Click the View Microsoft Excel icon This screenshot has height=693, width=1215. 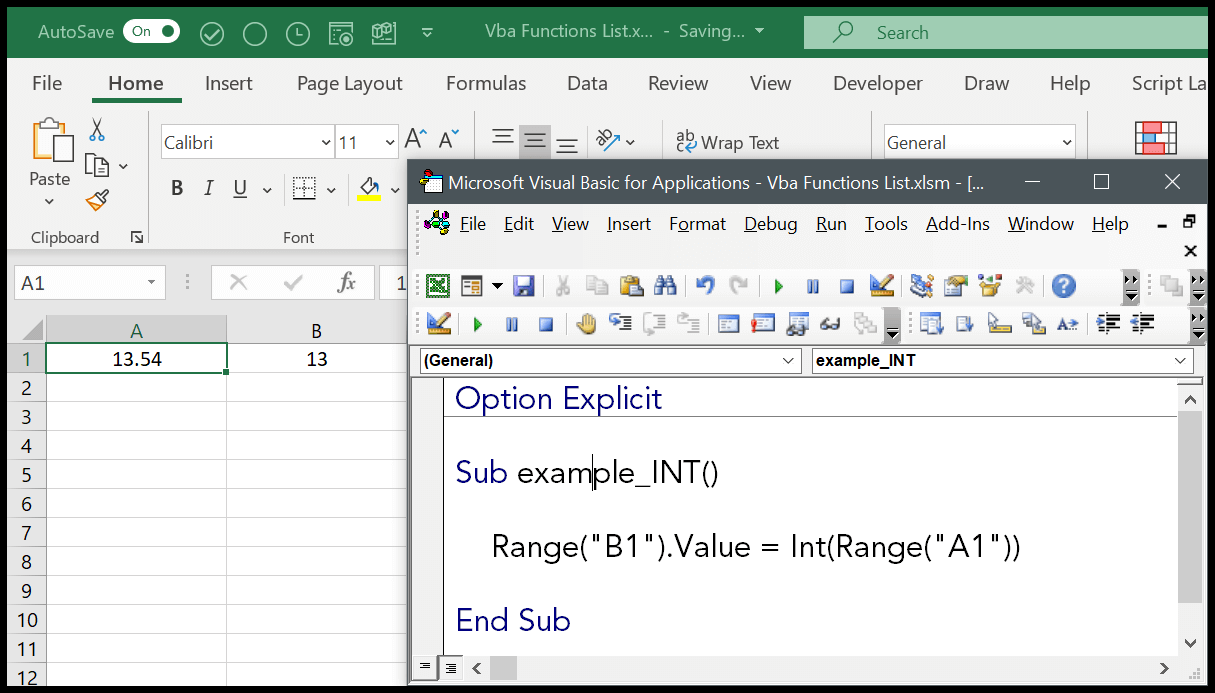[x=438, y=287]
